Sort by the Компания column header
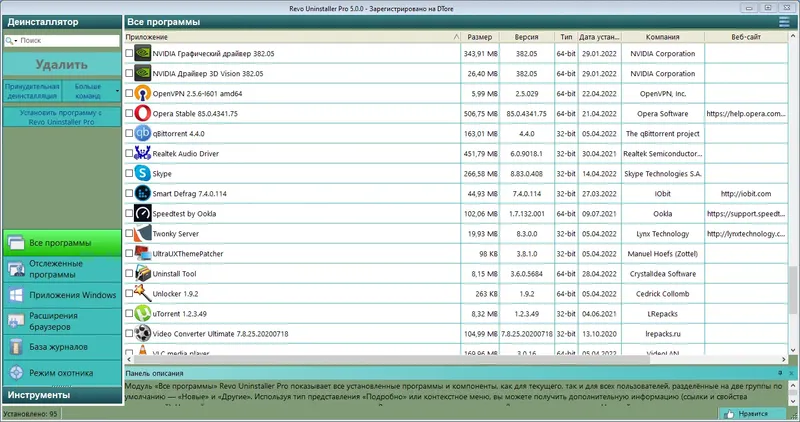 coord(663,37)
